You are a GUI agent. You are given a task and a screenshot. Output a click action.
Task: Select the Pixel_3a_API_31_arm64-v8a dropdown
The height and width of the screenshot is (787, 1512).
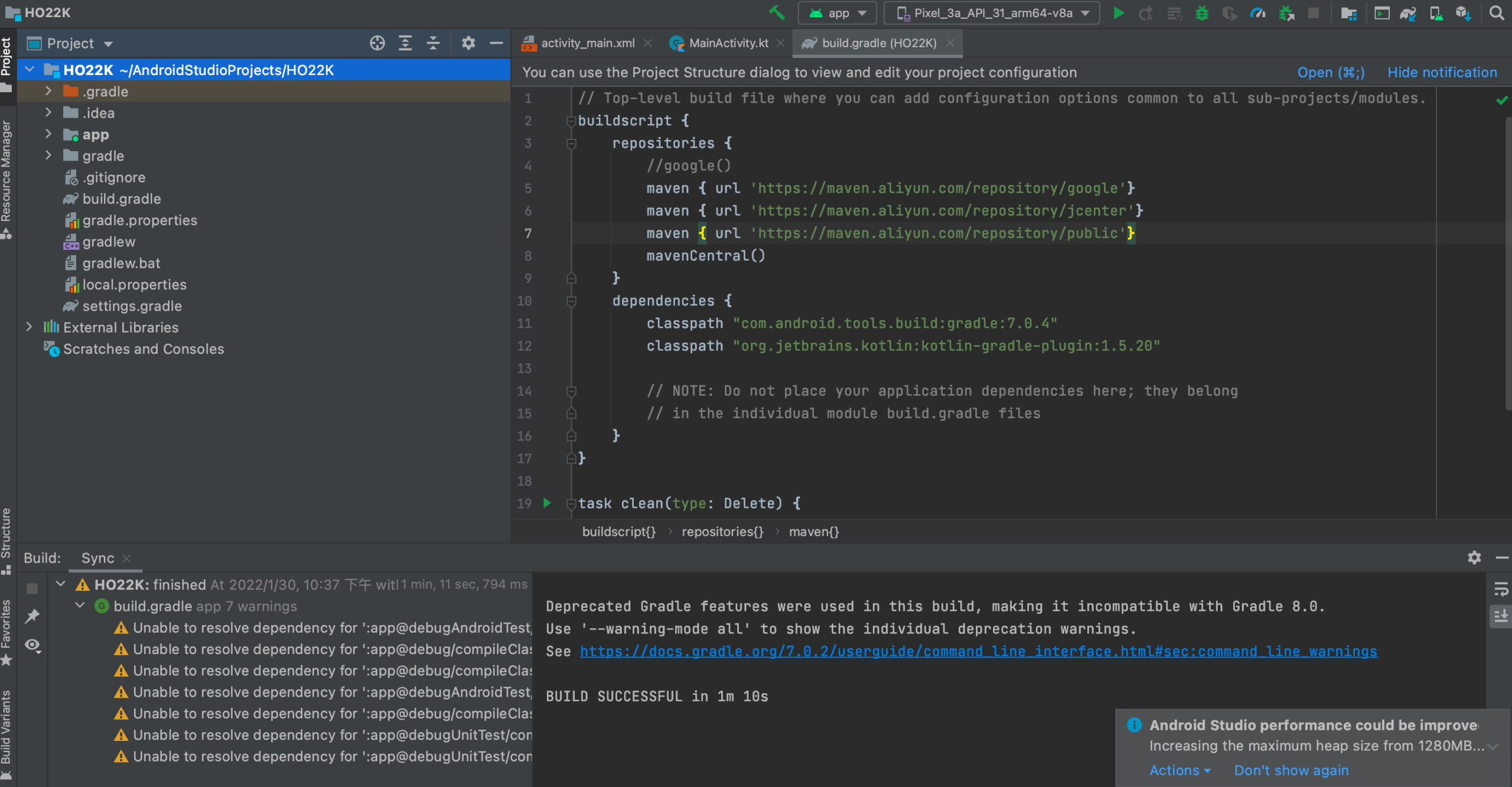(x=990, y=13)
